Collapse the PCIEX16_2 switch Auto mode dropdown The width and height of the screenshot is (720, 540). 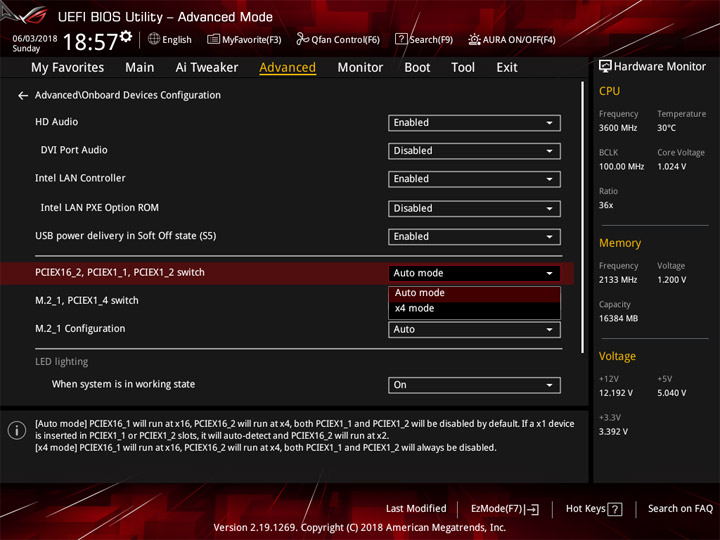(474, 273)
